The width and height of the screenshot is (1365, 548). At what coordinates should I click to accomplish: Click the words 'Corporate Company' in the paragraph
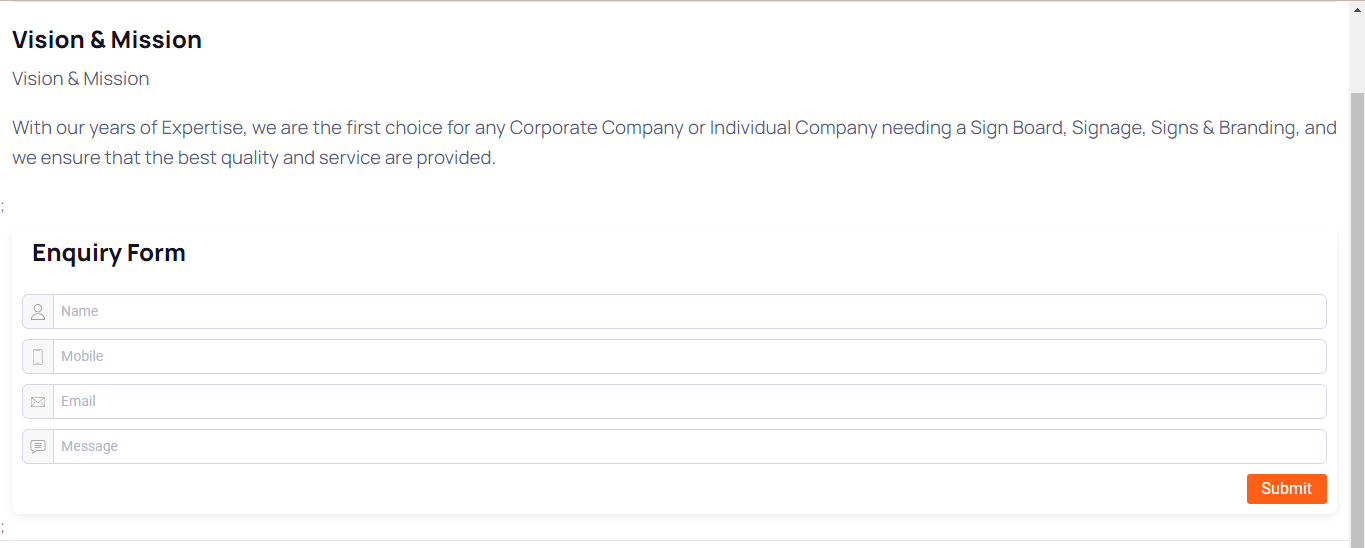click(x=596, y=128)
